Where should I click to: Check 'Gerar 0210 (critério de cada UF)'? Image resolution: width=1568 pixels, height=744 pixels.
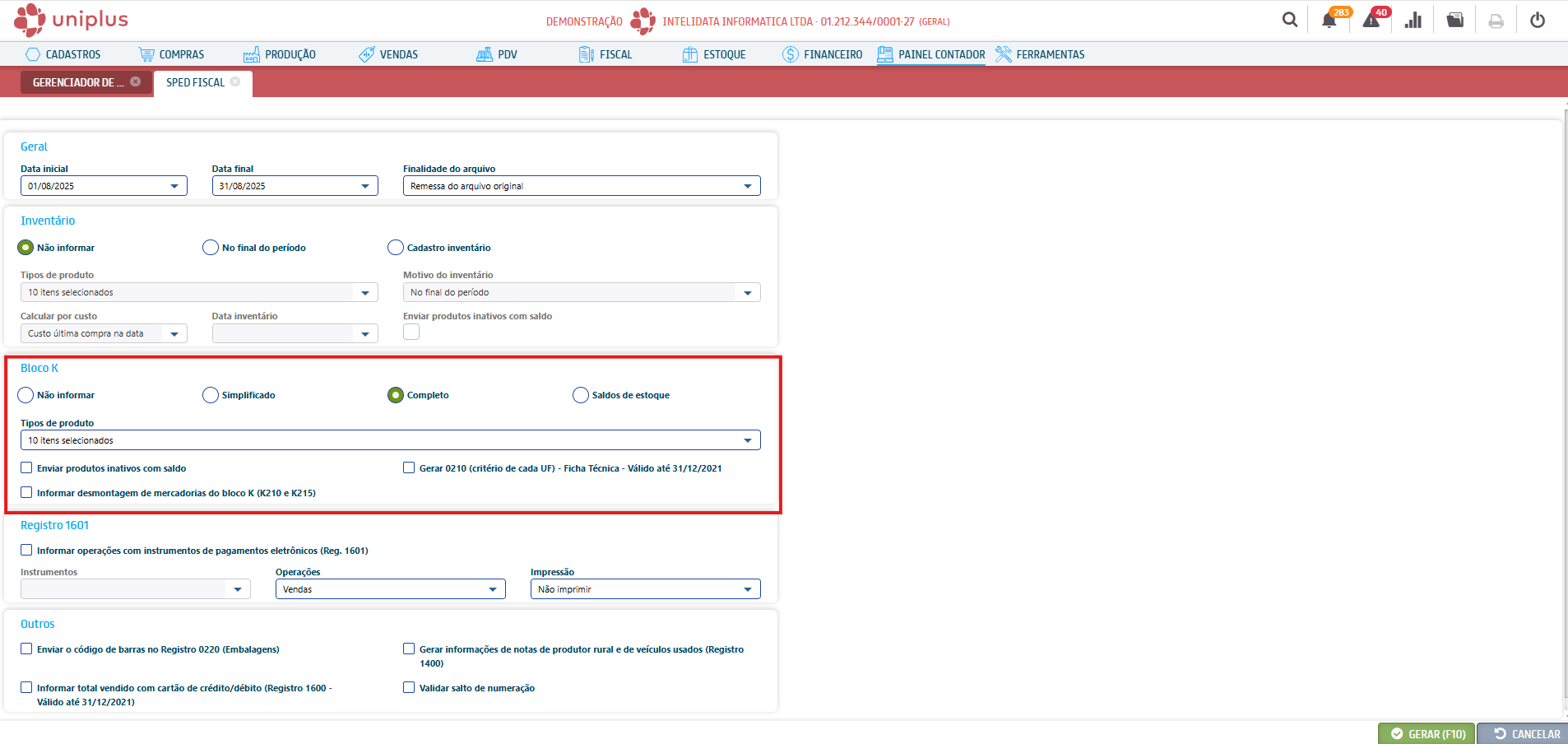point(409,467)
